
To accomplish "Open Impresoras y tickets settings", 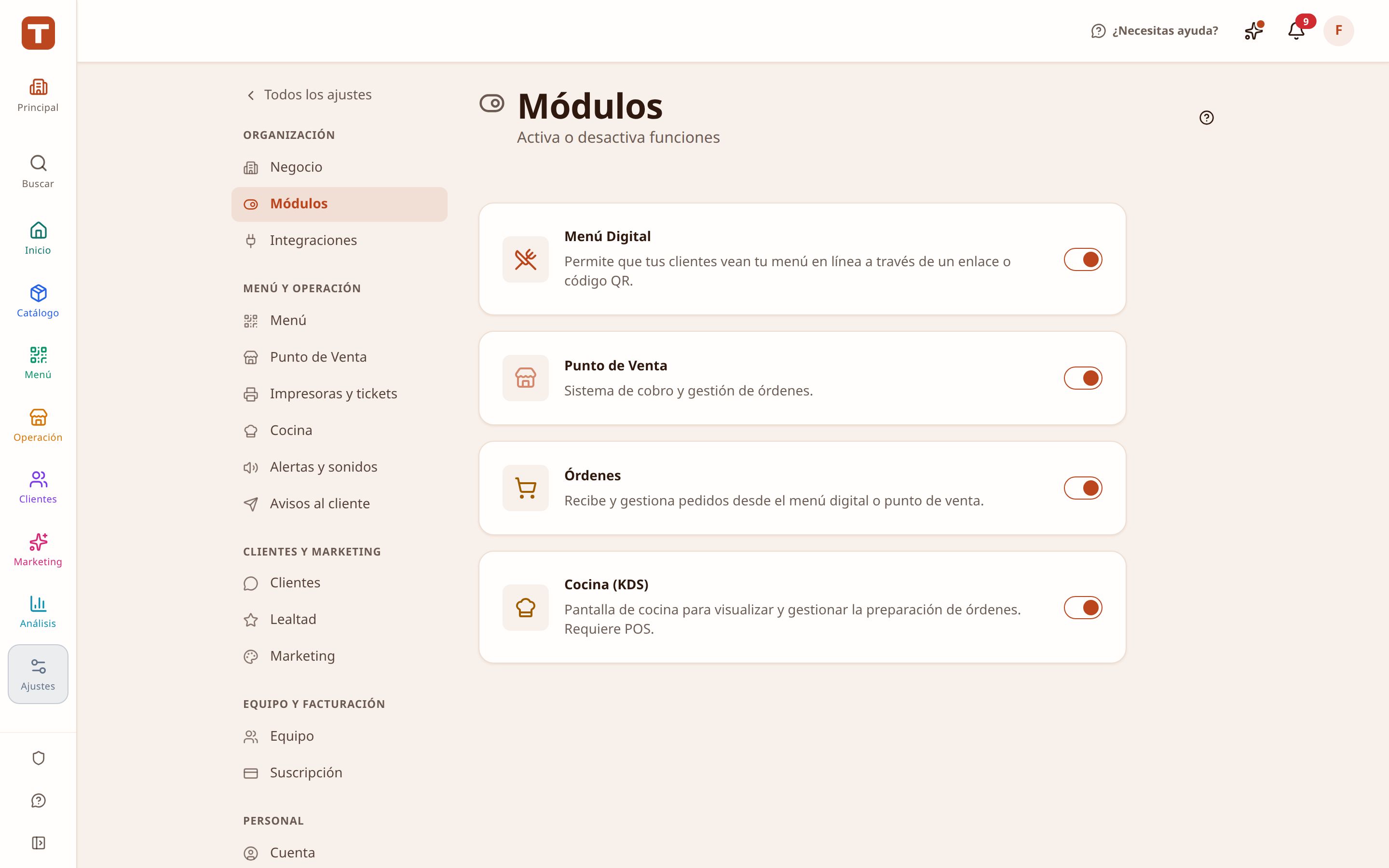I will pos(339,394).
